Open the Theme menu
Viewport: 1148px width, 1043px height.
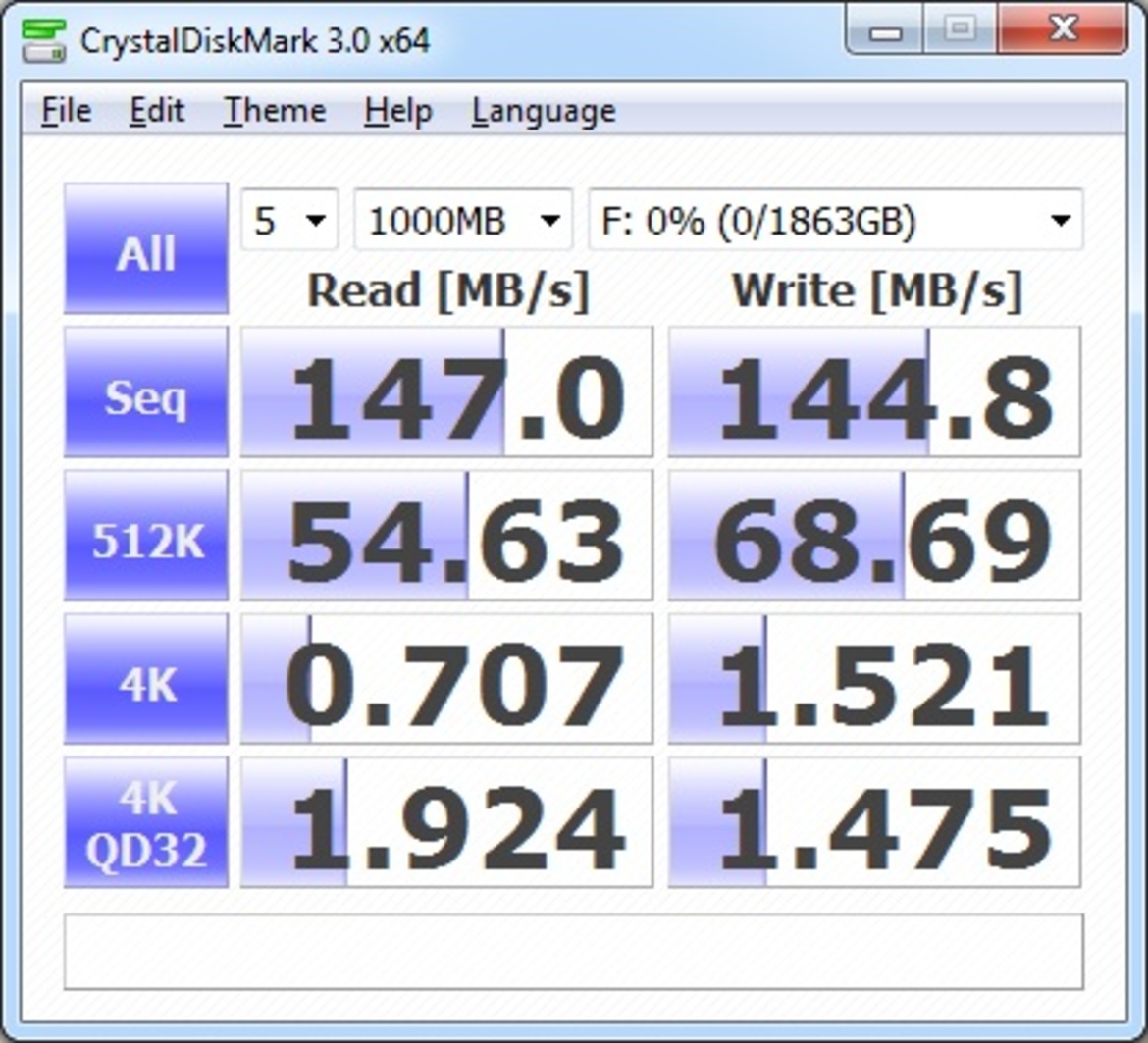tap(275, 111)
